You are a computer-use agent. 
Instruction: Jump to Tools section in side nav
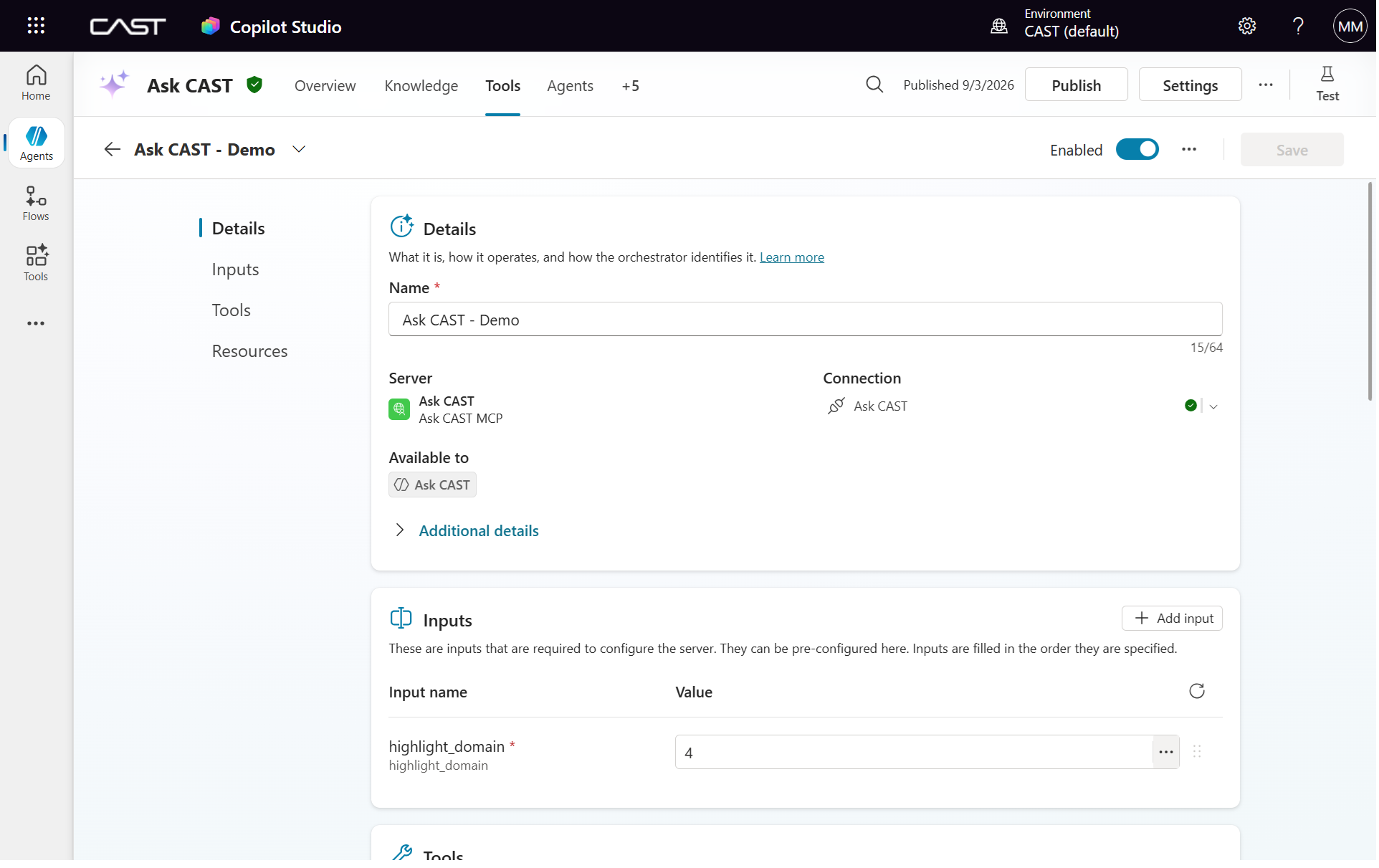click(232, 310)
